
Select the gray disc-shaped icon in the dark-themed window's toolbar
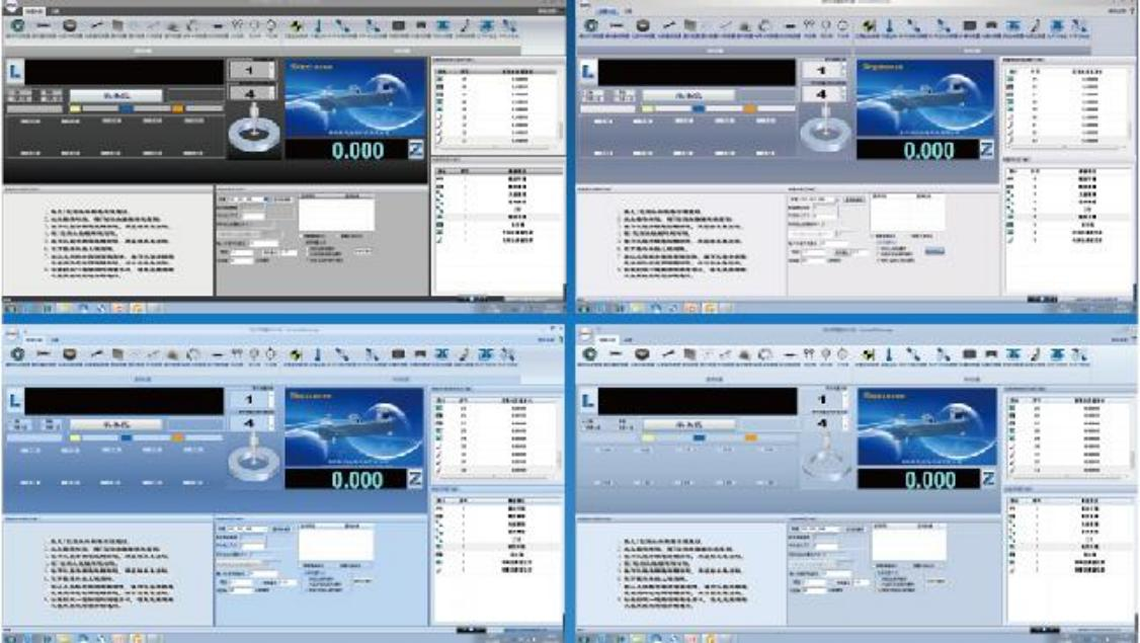click(x=70, y=26)
